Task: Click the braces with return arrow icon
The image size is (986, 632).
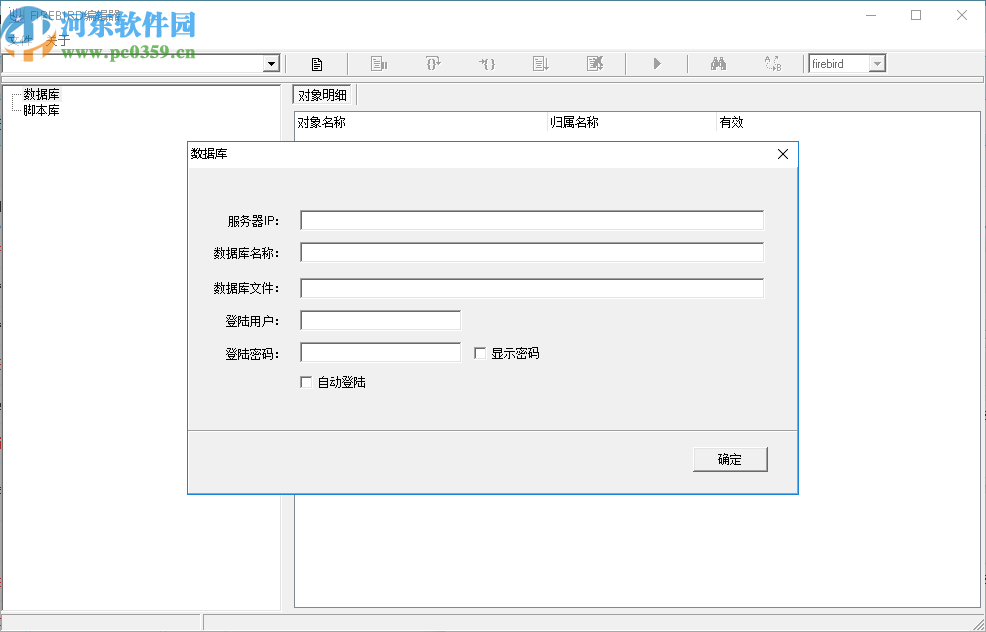Action: (x=433, y=64)
